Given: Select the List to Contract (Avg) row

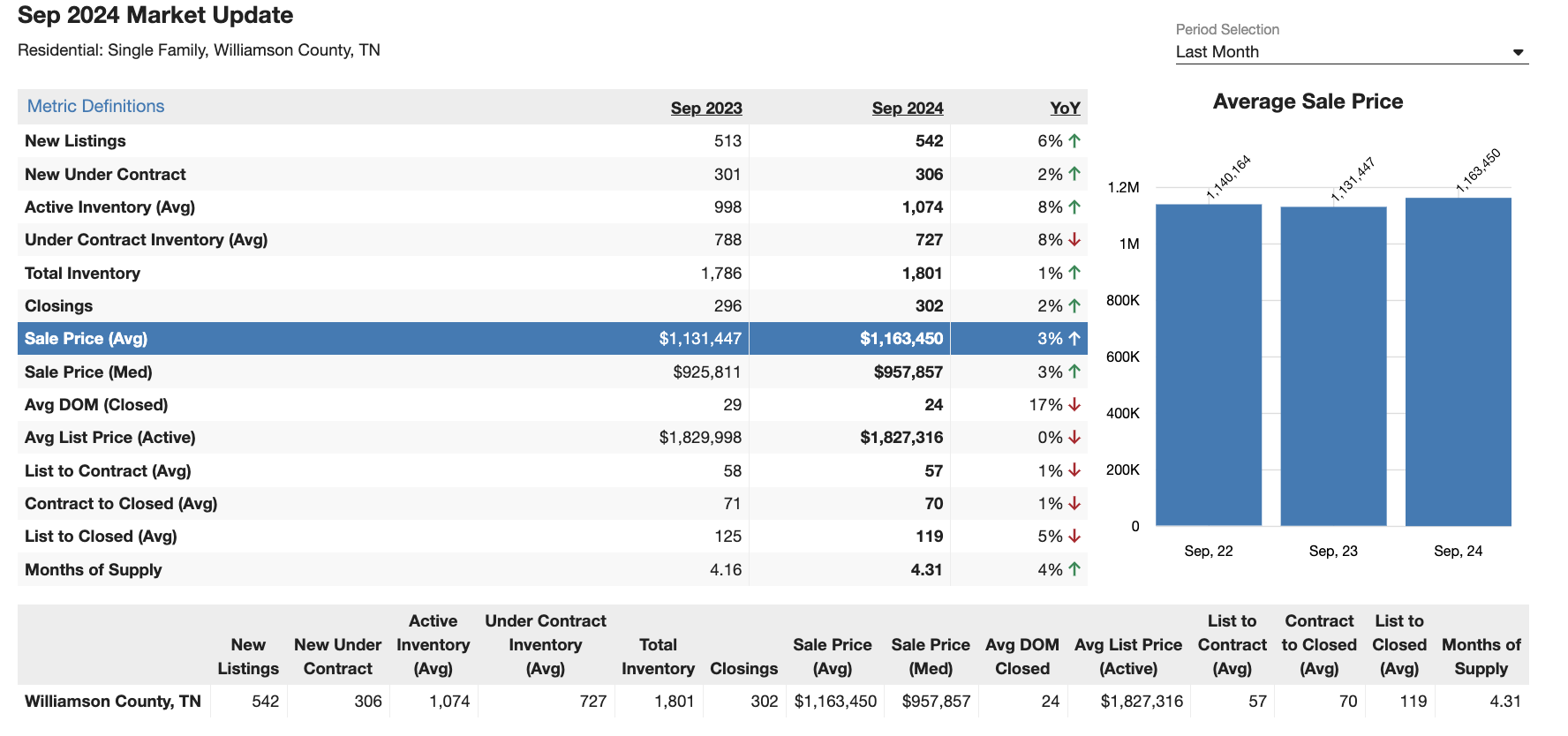Looking at the screenshot, I should [553, 470].
